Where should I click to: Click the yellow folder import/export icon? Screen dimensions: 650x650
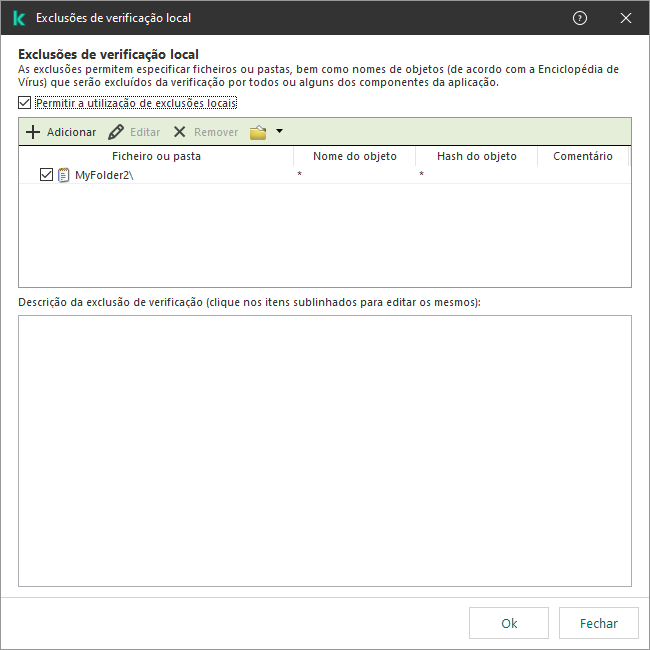click(258, 133)
